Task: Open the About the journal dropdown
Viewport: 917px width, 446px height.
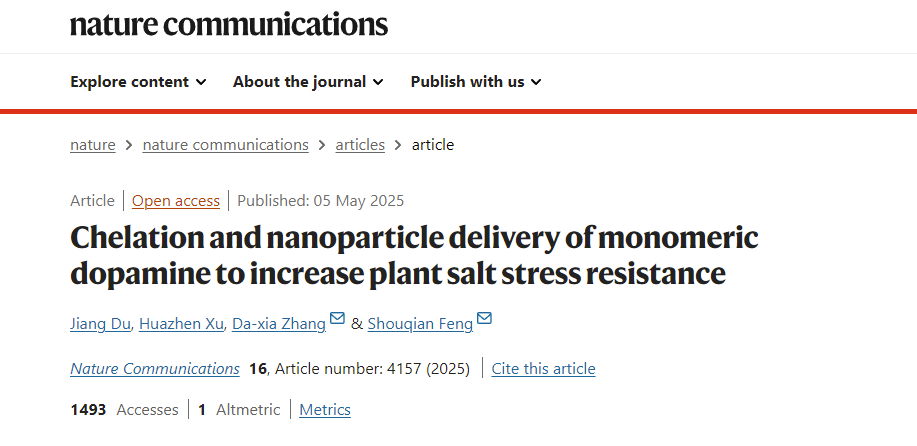Action: (x=308, y=82)
